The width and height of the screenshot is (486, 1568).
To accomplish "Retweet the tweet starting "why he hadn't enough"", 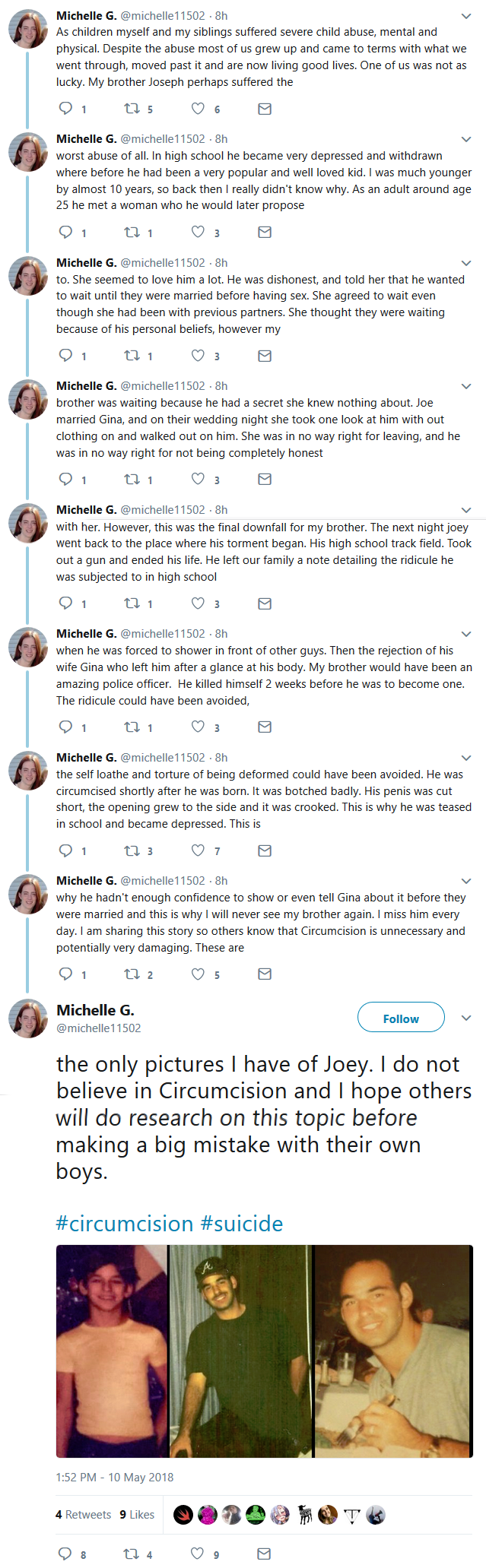I will pyautogui.click(x=132, y=974).
